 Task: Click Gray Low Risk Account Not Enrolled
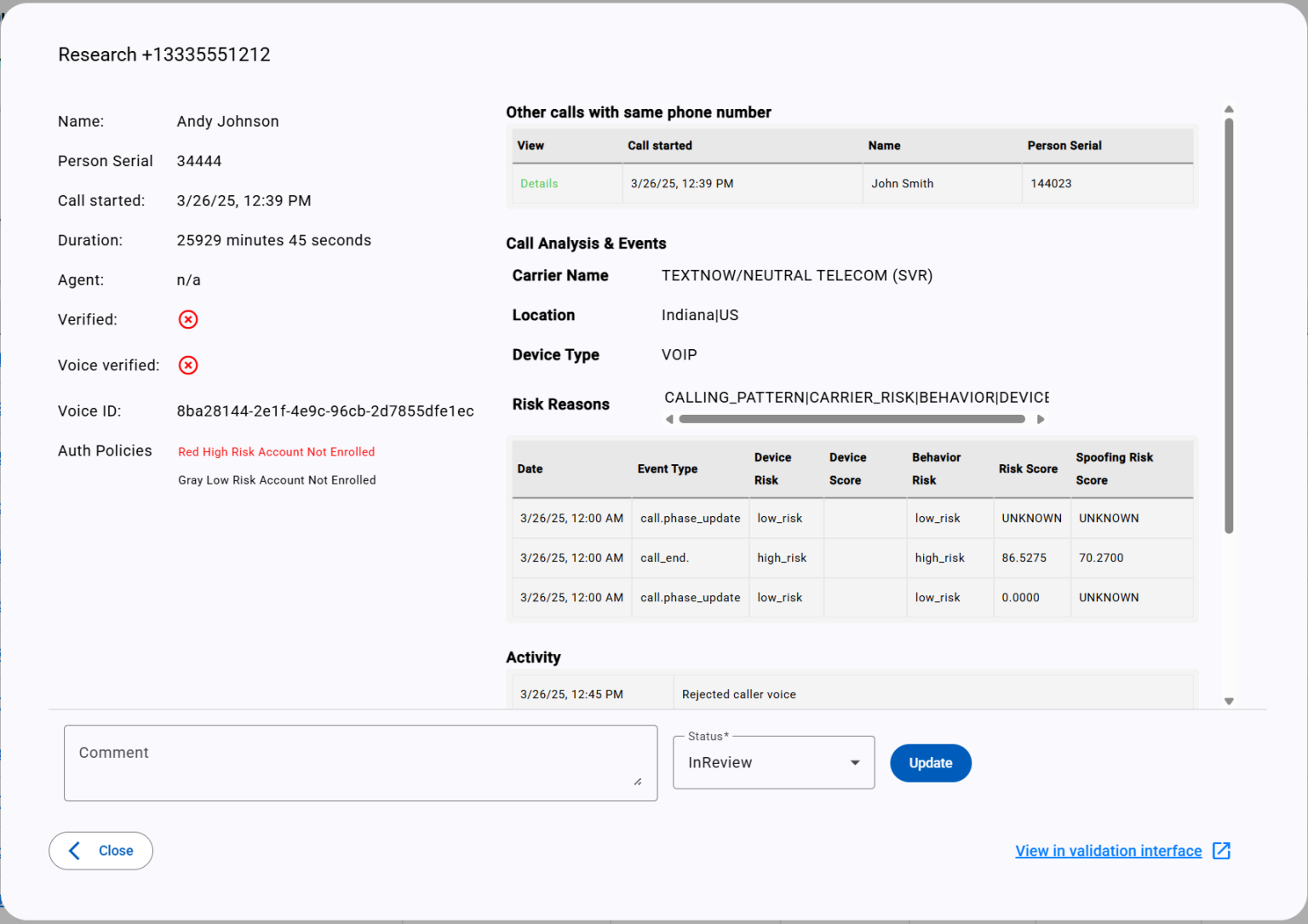click(x=277, y=480)
